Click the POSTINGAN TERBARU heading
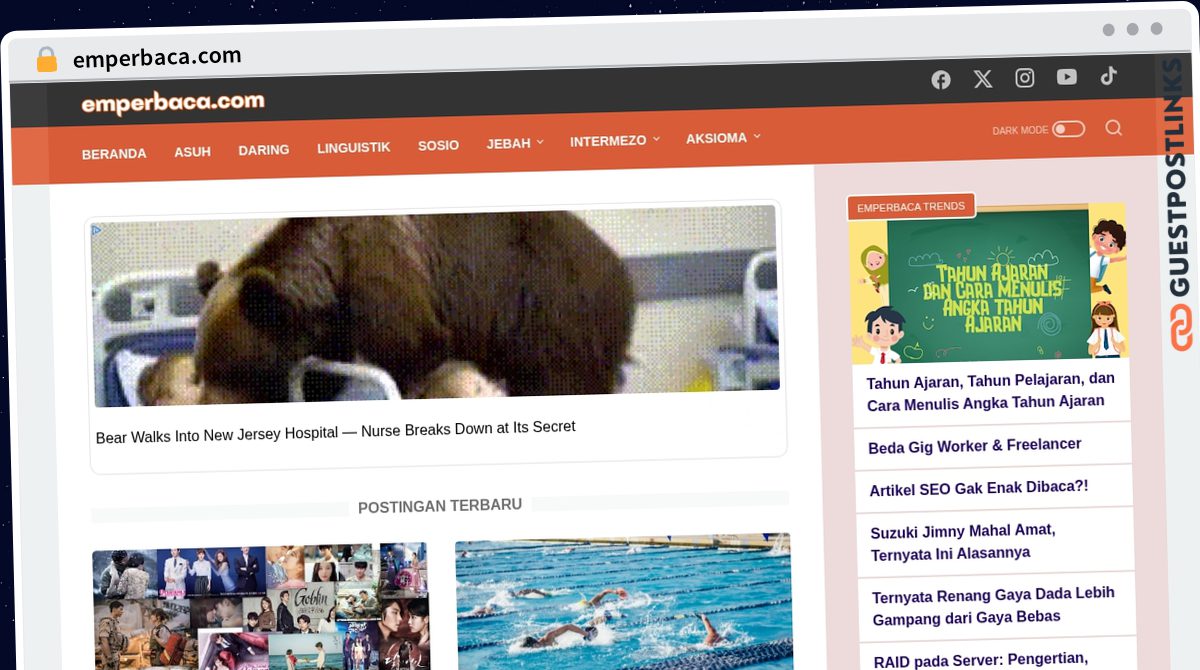The height and width of the screenshot is (670, 1200). point(440,506)
